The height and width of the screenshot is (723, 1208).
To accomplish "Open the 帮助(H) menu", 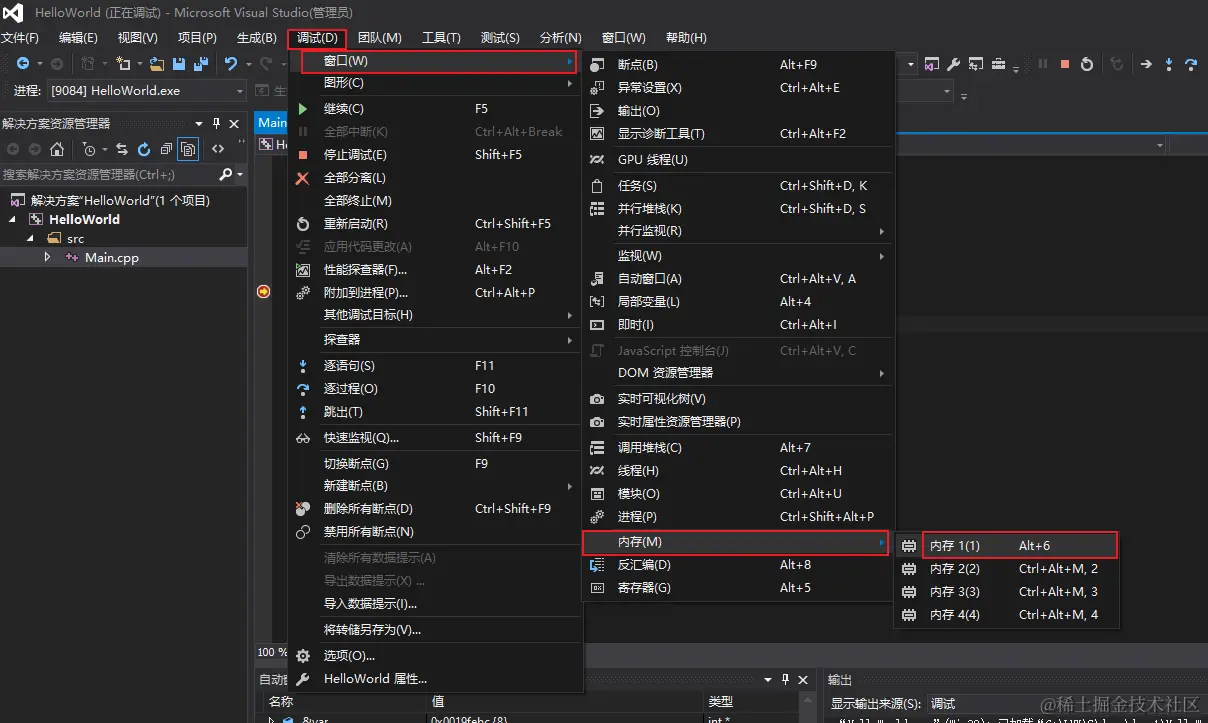I will pyautogui.click(x=686, y=38).
